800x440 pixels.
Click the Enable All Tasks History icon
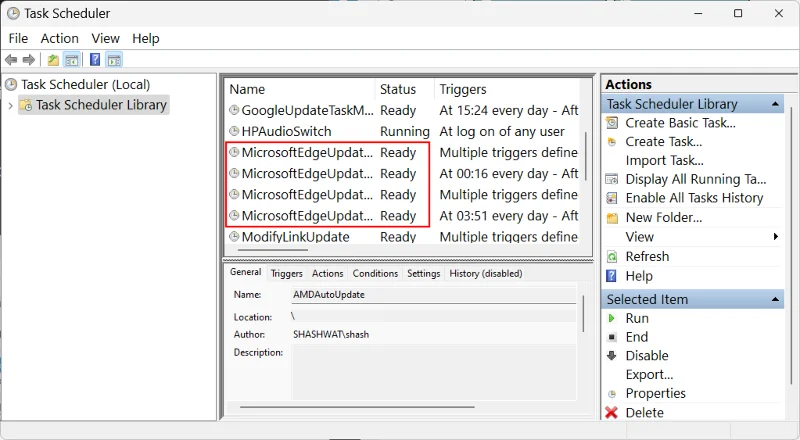point(612,198)
